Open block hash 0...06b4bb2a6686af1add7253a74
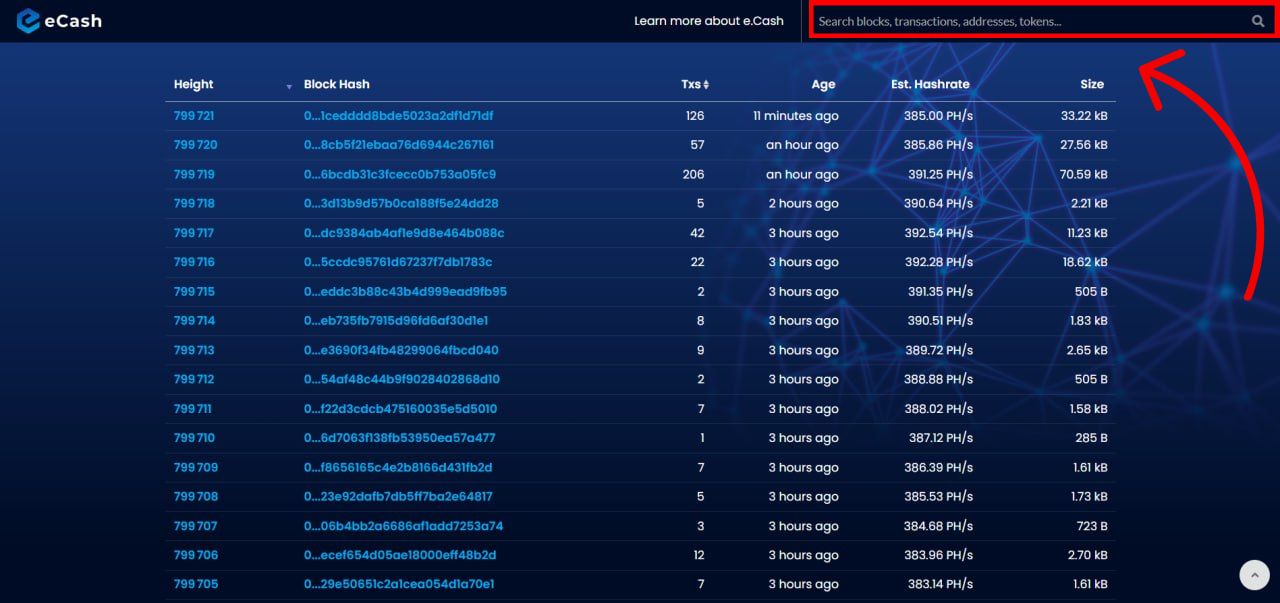The height and width of the screenshot is (603, 1280). 403,526
